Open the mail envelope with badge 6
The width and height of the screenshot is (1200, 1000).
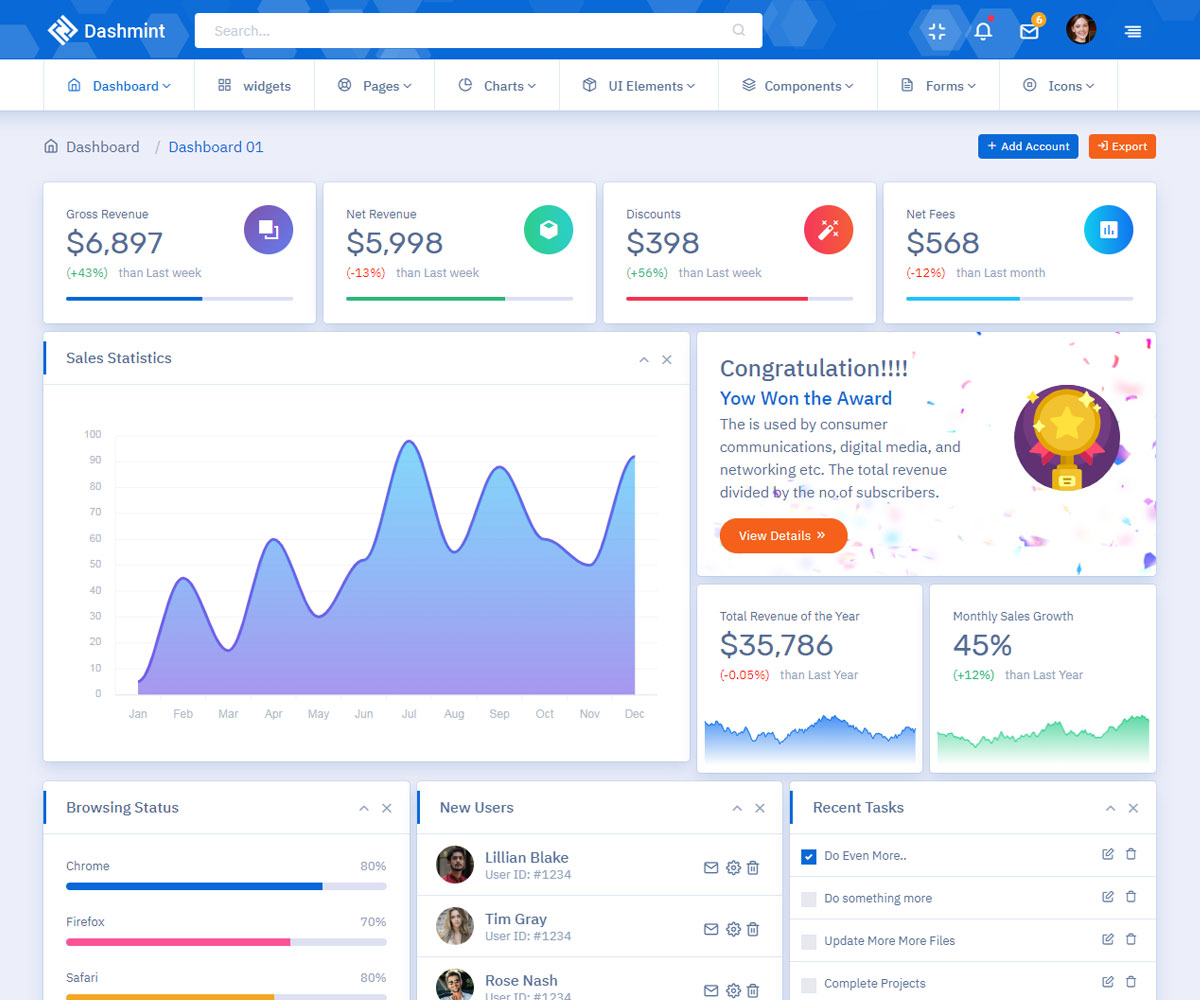click(1029, 31)
